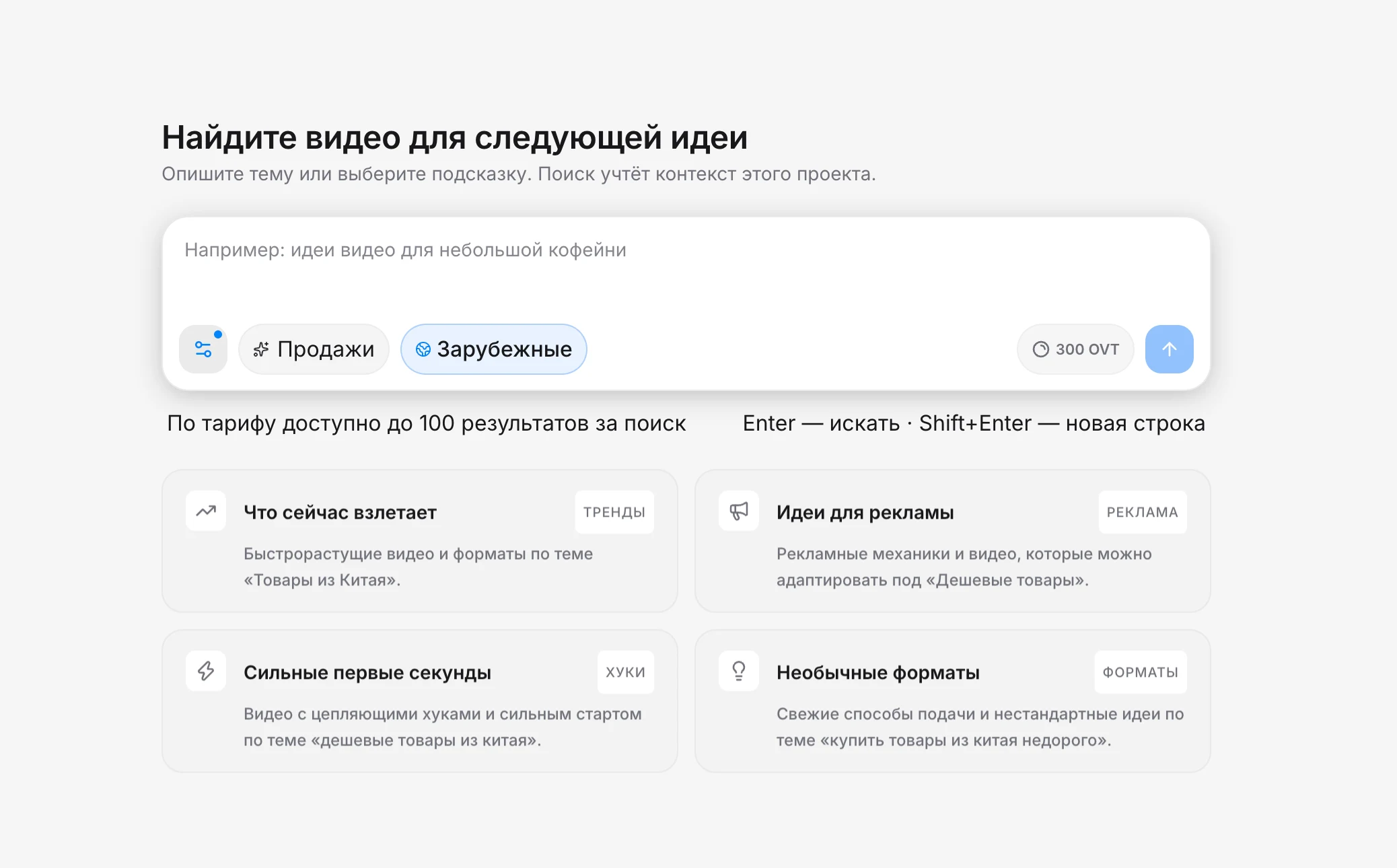Click the ХУКИ tag label
The height and width of the screenshot is (868, 1397).
[626, 672]
